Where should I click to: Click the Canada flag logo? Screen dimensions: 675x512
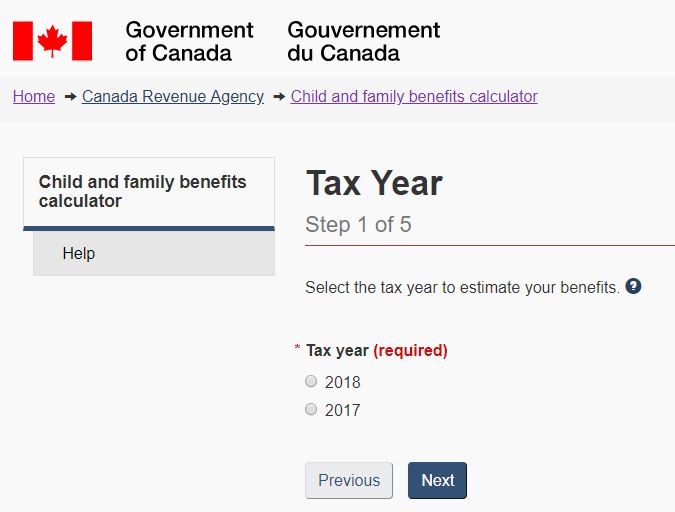point(53,41)
